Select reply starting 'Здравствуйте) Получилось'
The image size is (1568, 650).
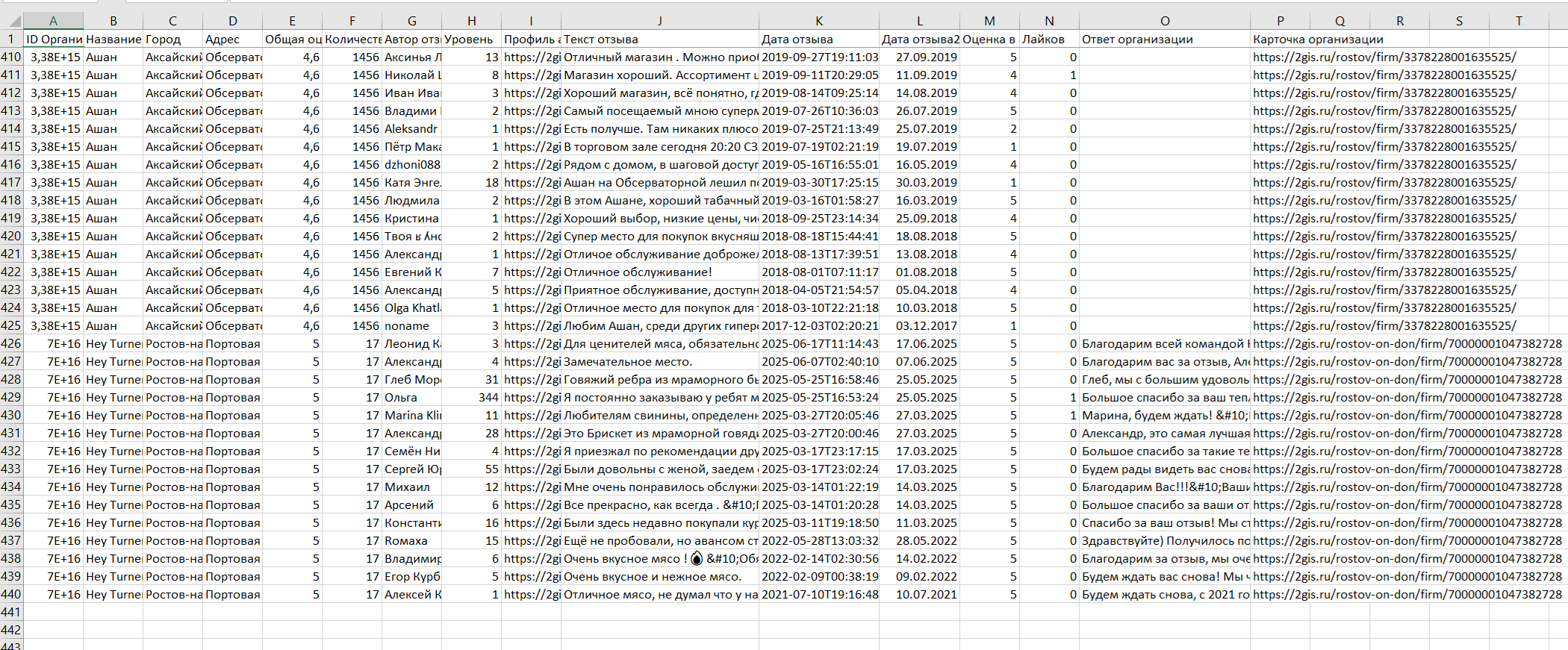pos(1165,540)
